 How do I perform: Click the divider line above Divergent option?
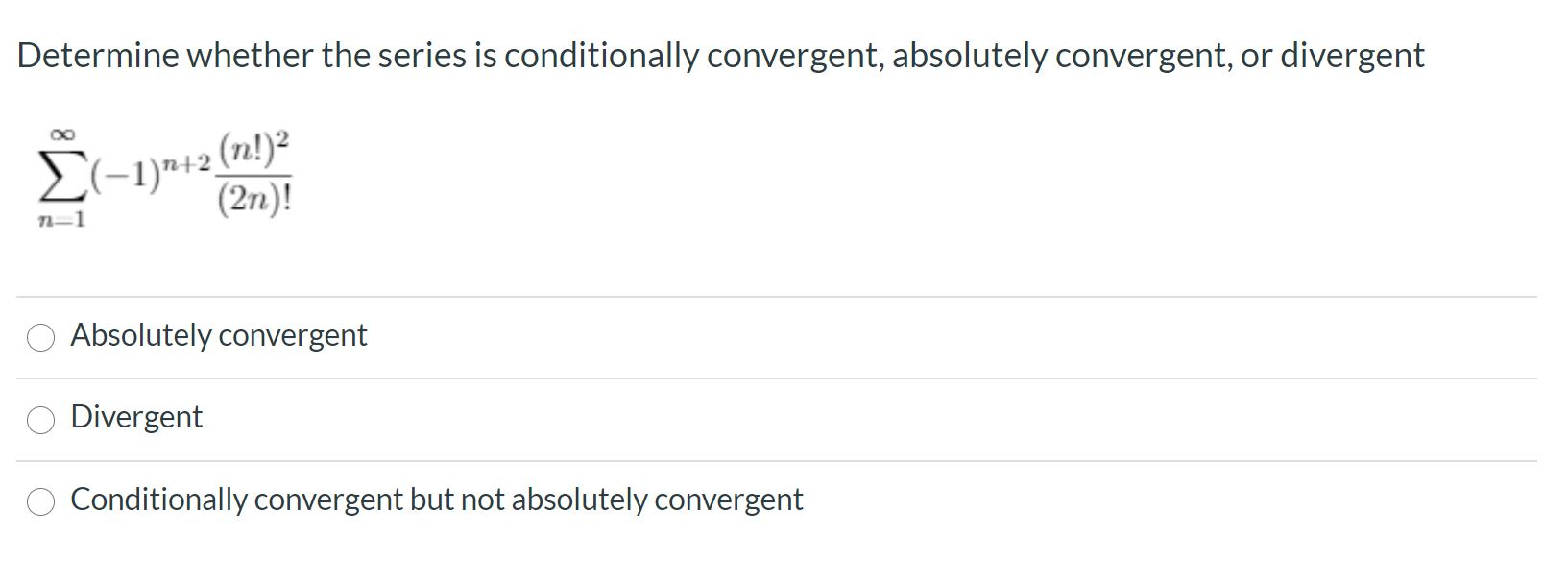[x=768, y=378]
